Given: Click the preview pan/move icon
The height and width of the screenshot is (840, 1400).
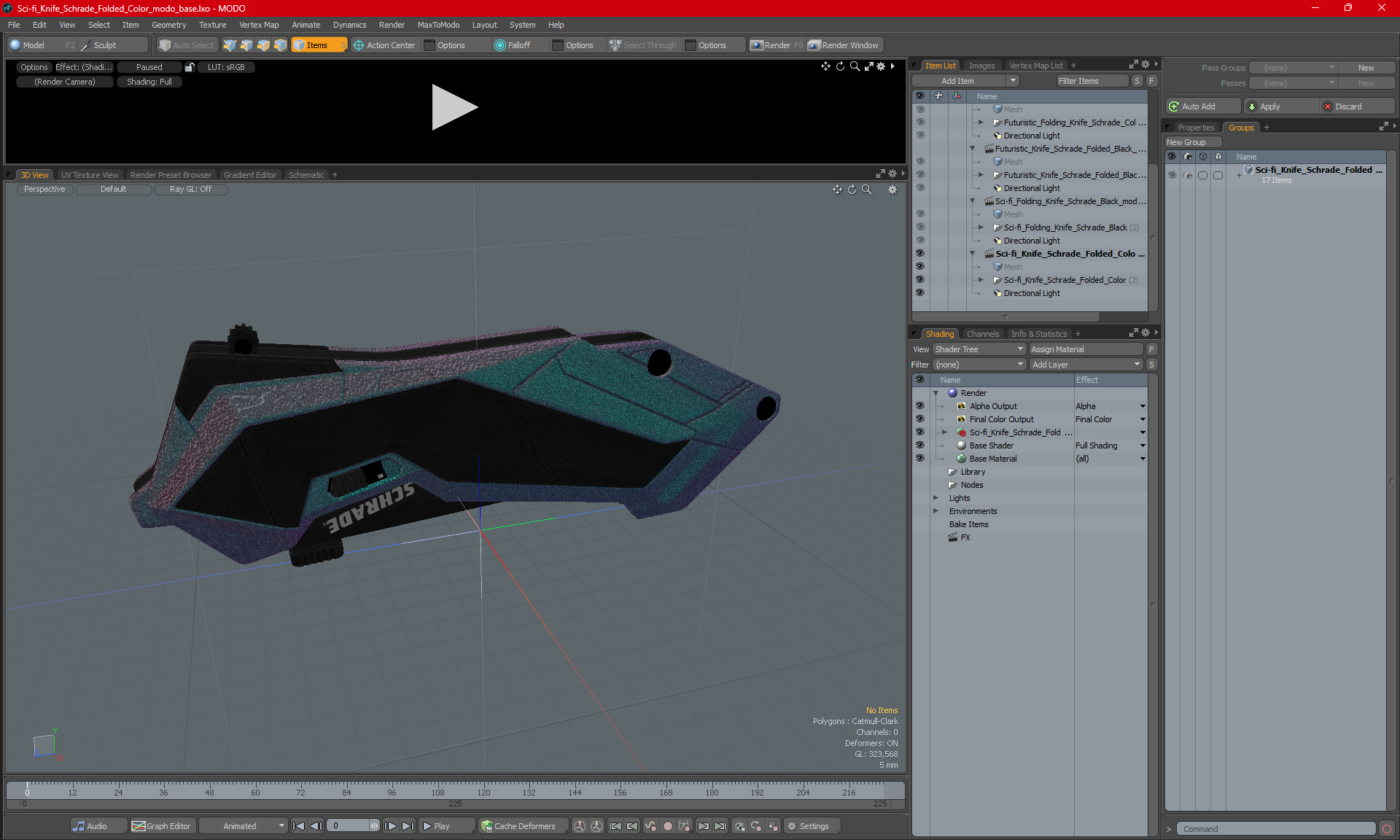Looking at the screenshot, I should pos(825,66).
